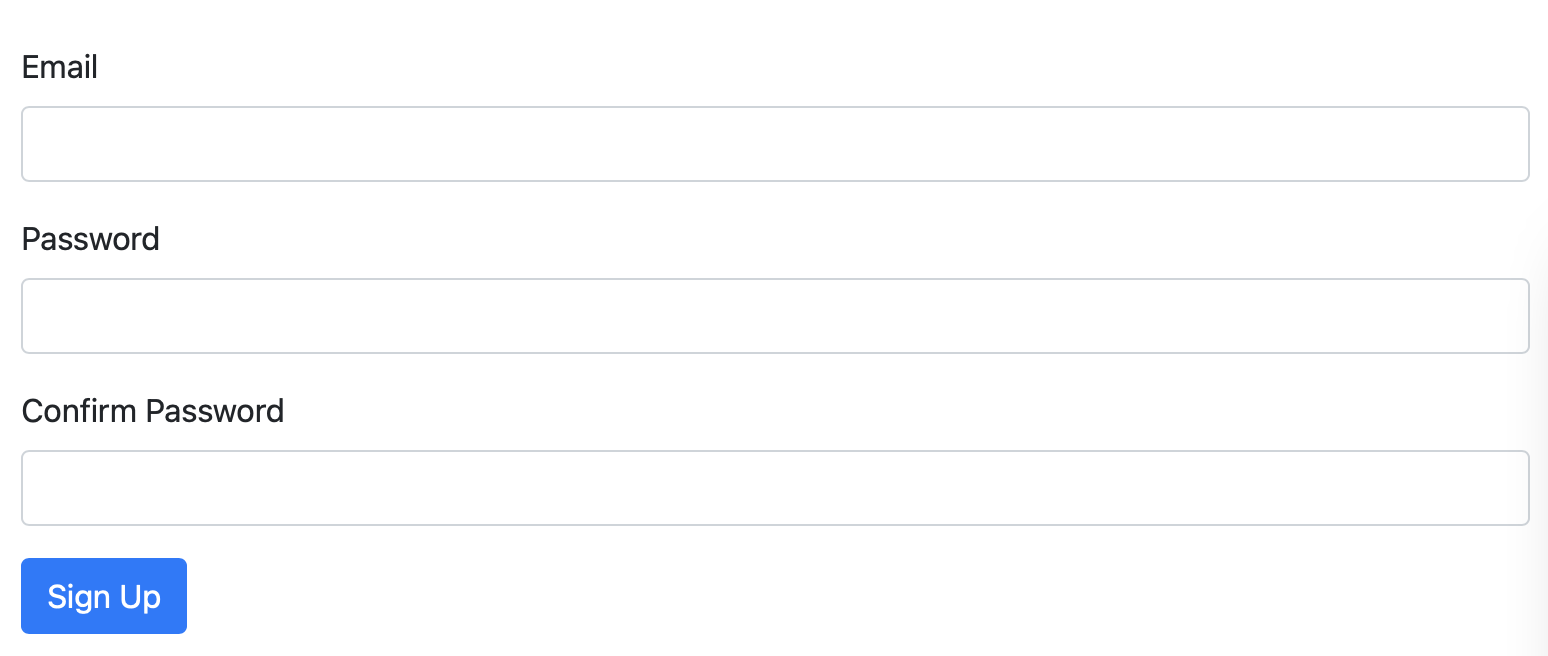
Task: Submit the form with Sign Up
Action: click(104, 596)
